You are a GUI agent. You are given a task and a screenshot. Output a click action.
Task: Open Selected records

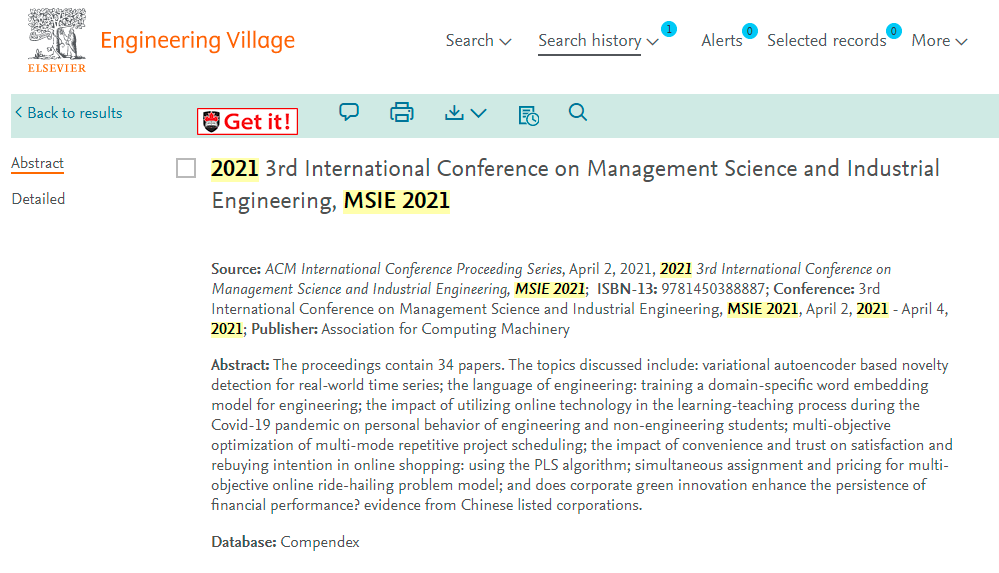[x=826, y=40]
